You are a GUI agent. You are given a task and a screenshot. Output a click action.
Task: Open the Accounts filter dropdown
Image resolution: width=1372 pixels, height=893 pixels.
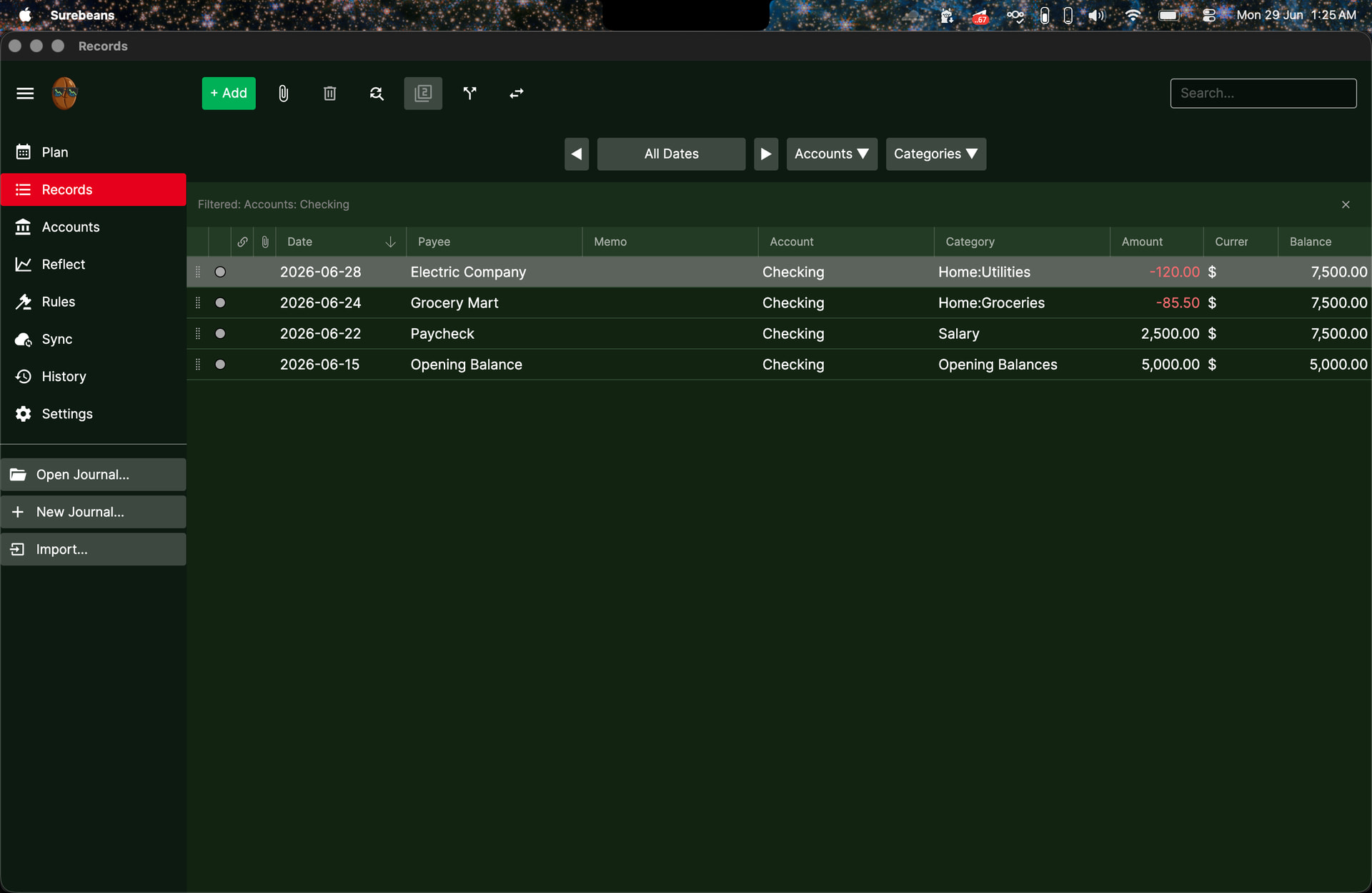832,154
